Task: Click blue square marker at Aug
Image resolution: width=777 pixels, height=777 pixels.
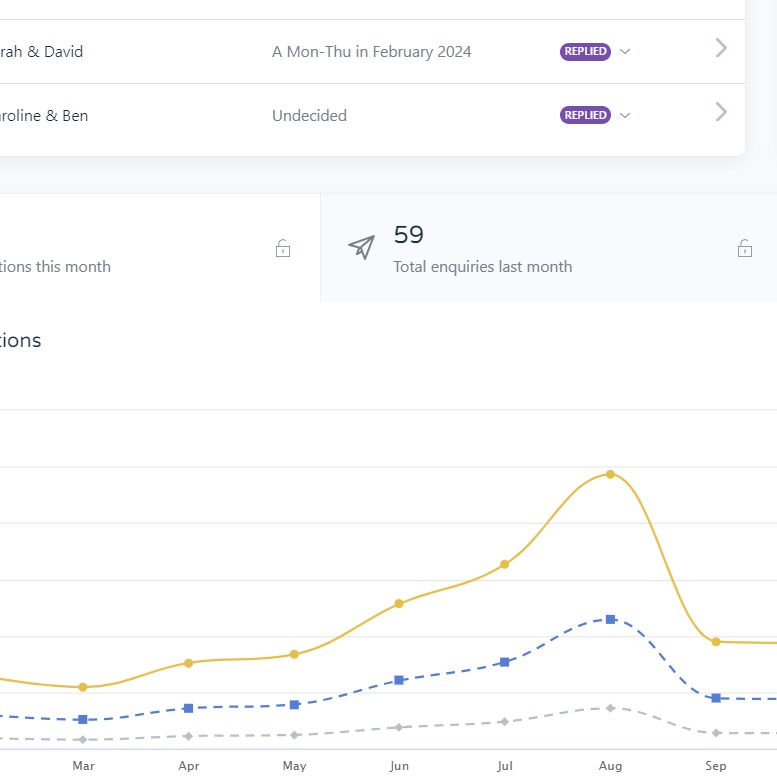Action: pos(610,619)
